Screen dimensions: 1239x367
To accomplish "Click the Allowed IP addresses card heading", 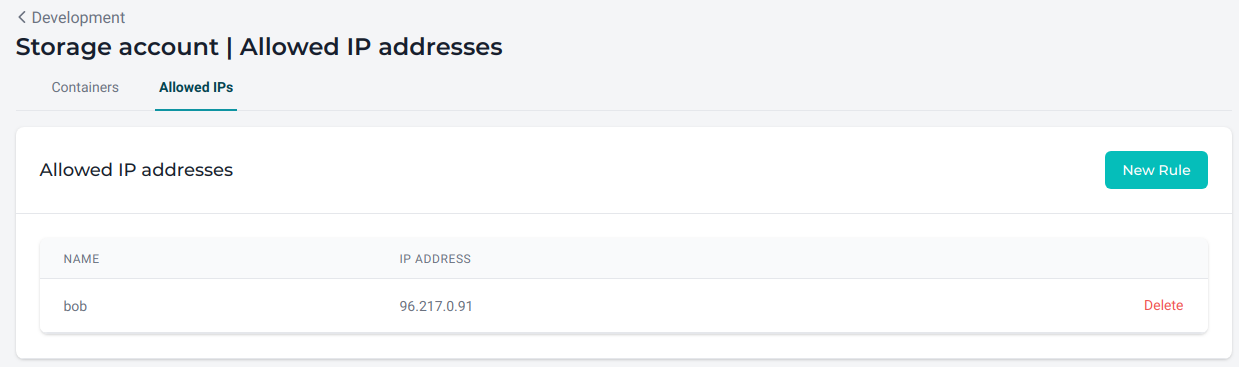I will click(136, 170).
